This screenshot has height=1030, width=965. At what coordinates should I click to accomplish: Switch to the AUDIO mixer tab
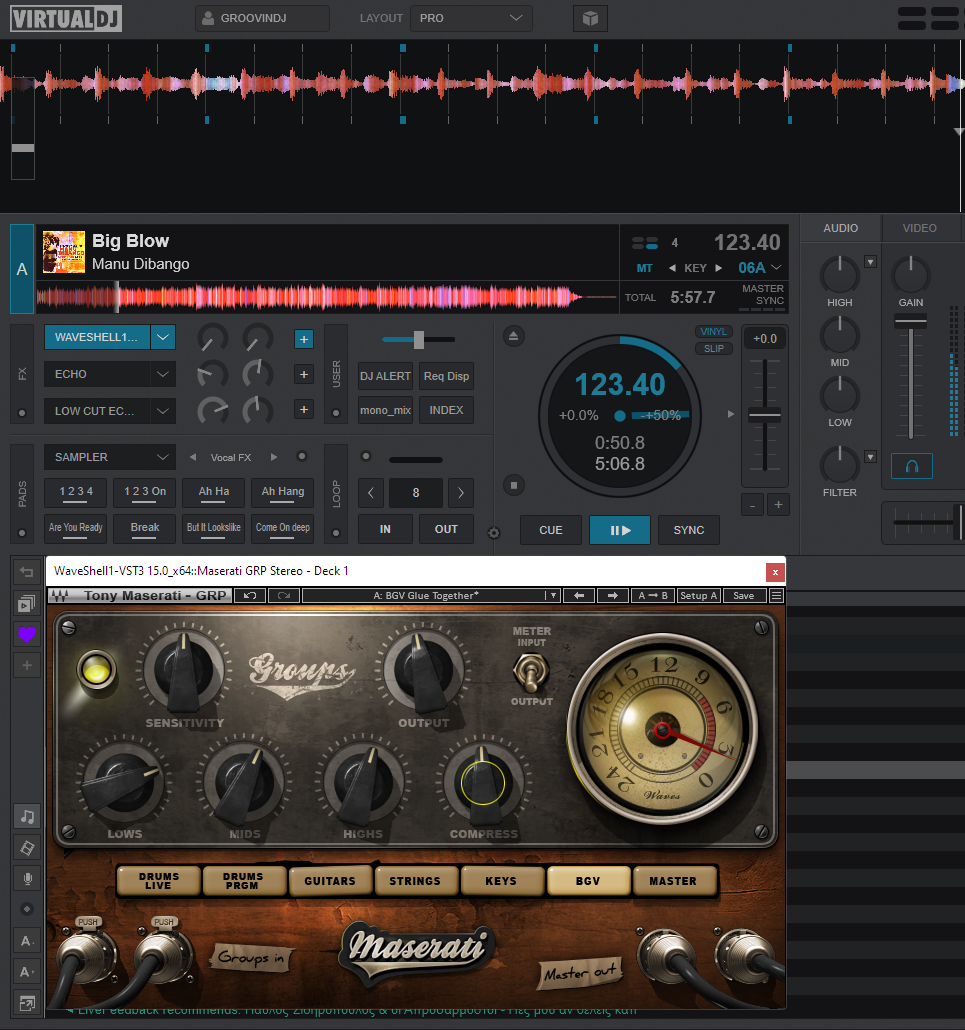pyautogui.click(x=841, y=228)
